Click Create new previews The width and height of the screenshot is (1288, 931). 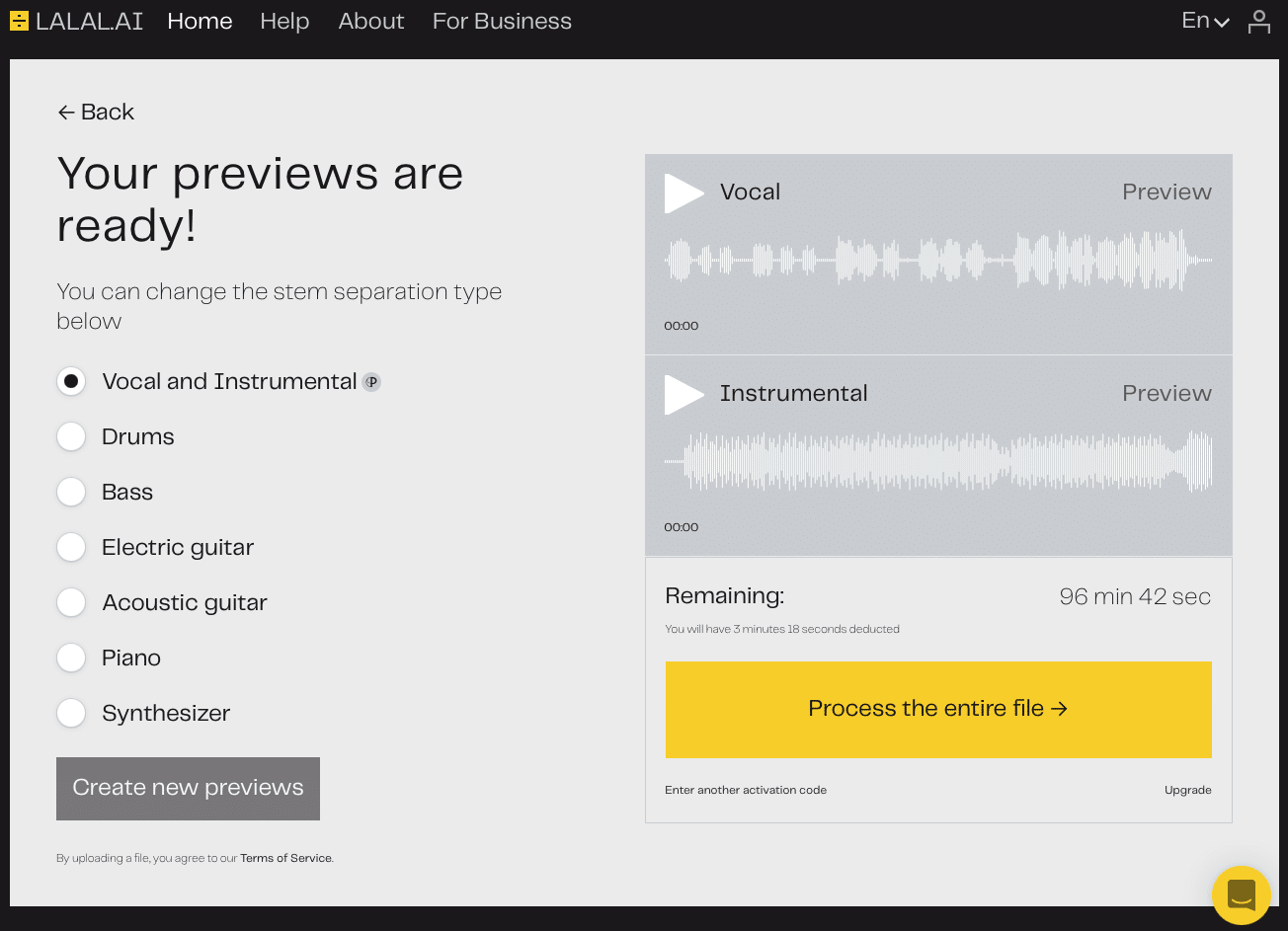188,788
